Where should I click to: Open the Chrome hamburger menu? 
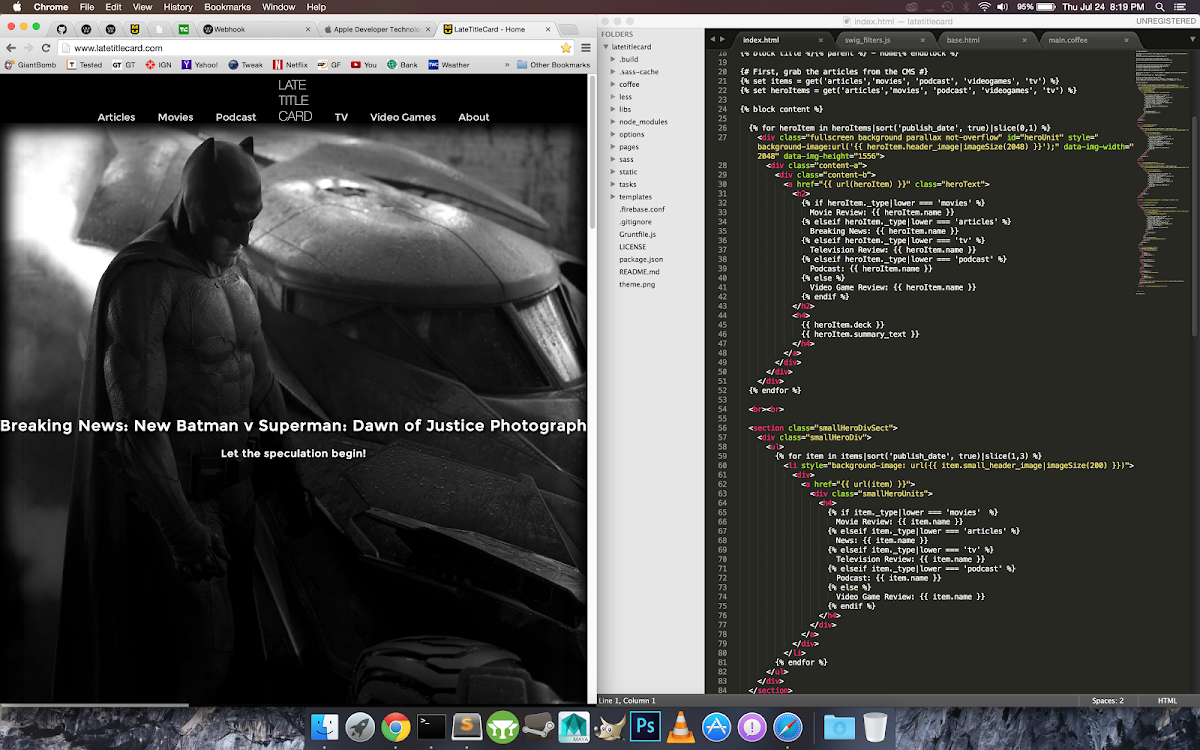coord(585,48)
